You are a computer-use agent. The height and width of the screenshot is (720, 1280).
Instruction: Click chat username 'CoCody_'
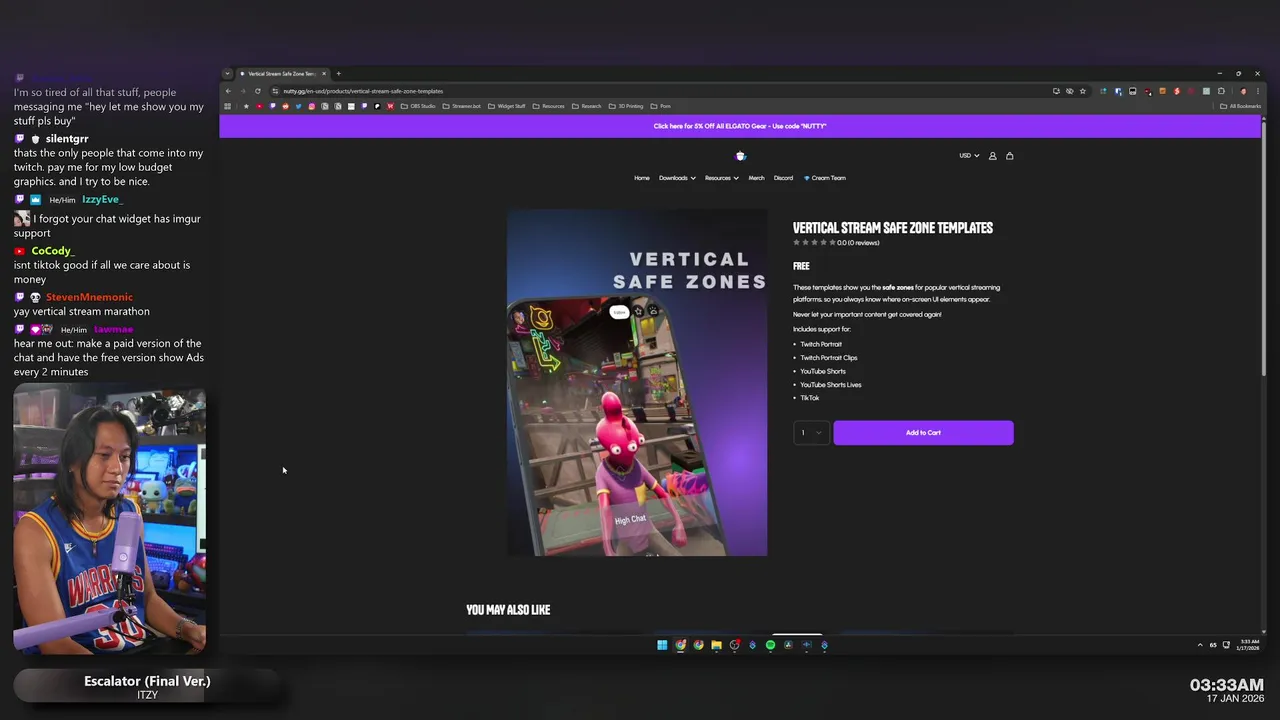click(53, 251)
